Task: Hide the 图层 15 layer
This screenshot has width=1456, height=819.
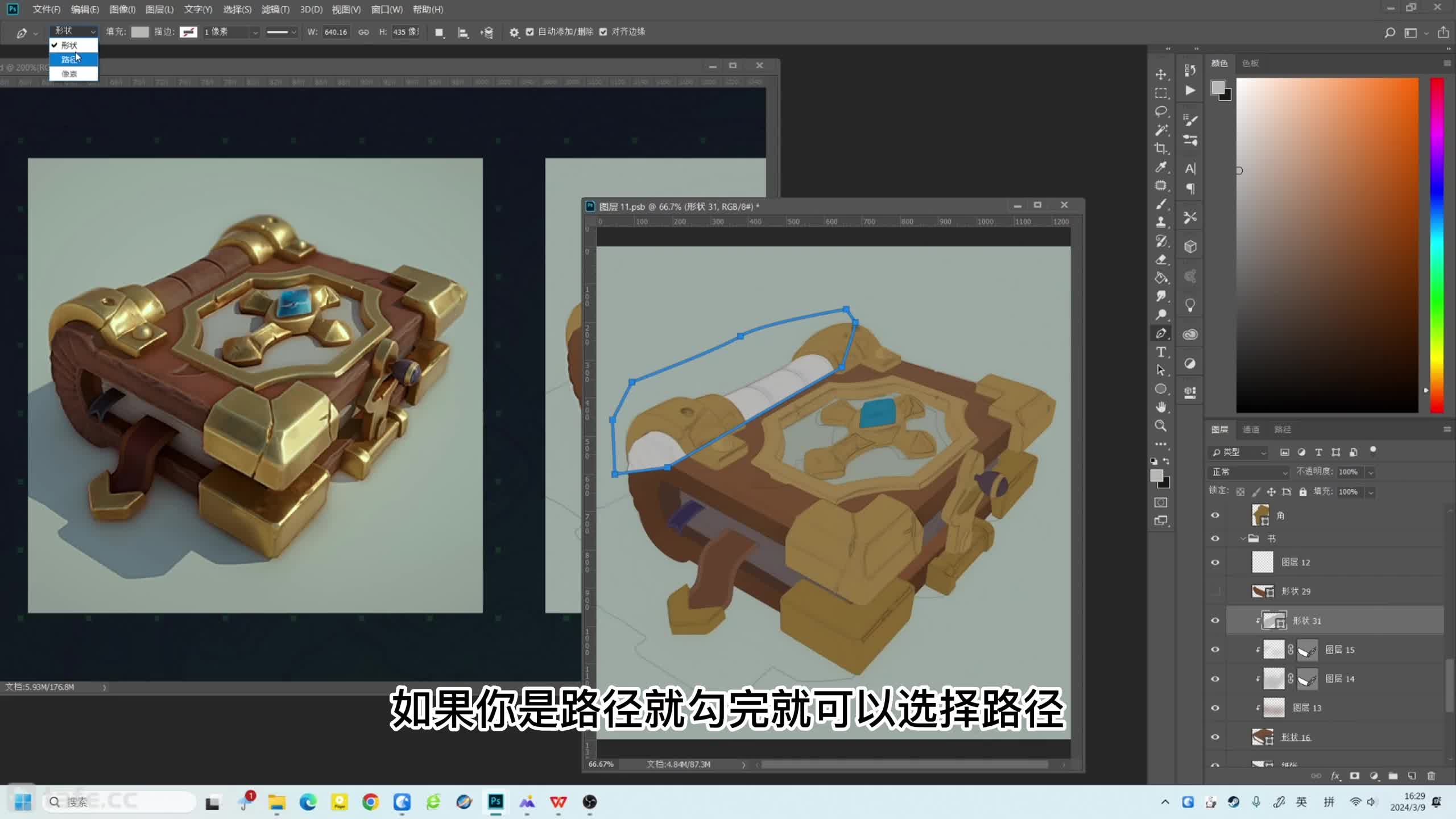Action: [1215, 650]
